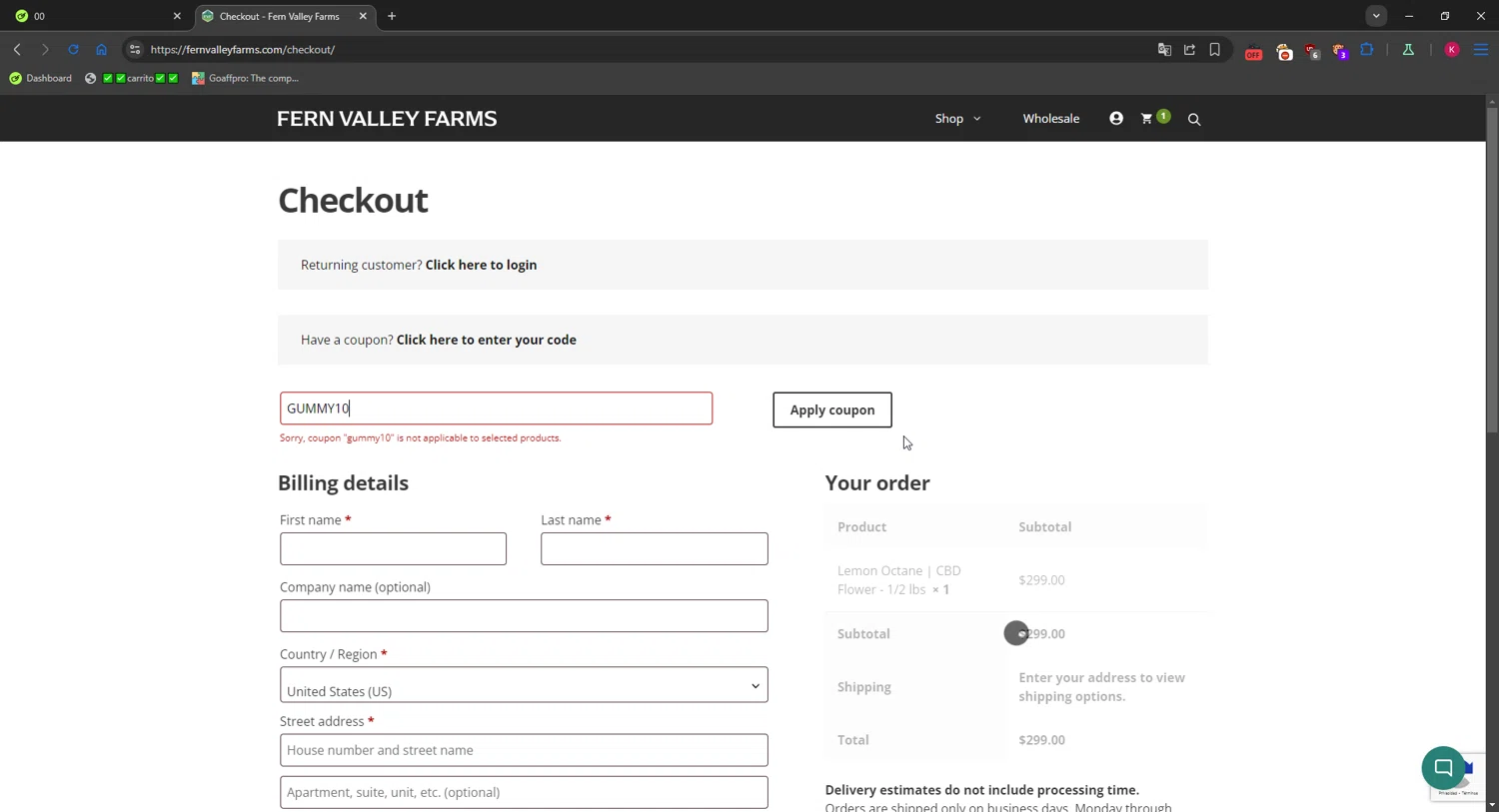Open the browser extensions puzzle icon

(1367, 50)
